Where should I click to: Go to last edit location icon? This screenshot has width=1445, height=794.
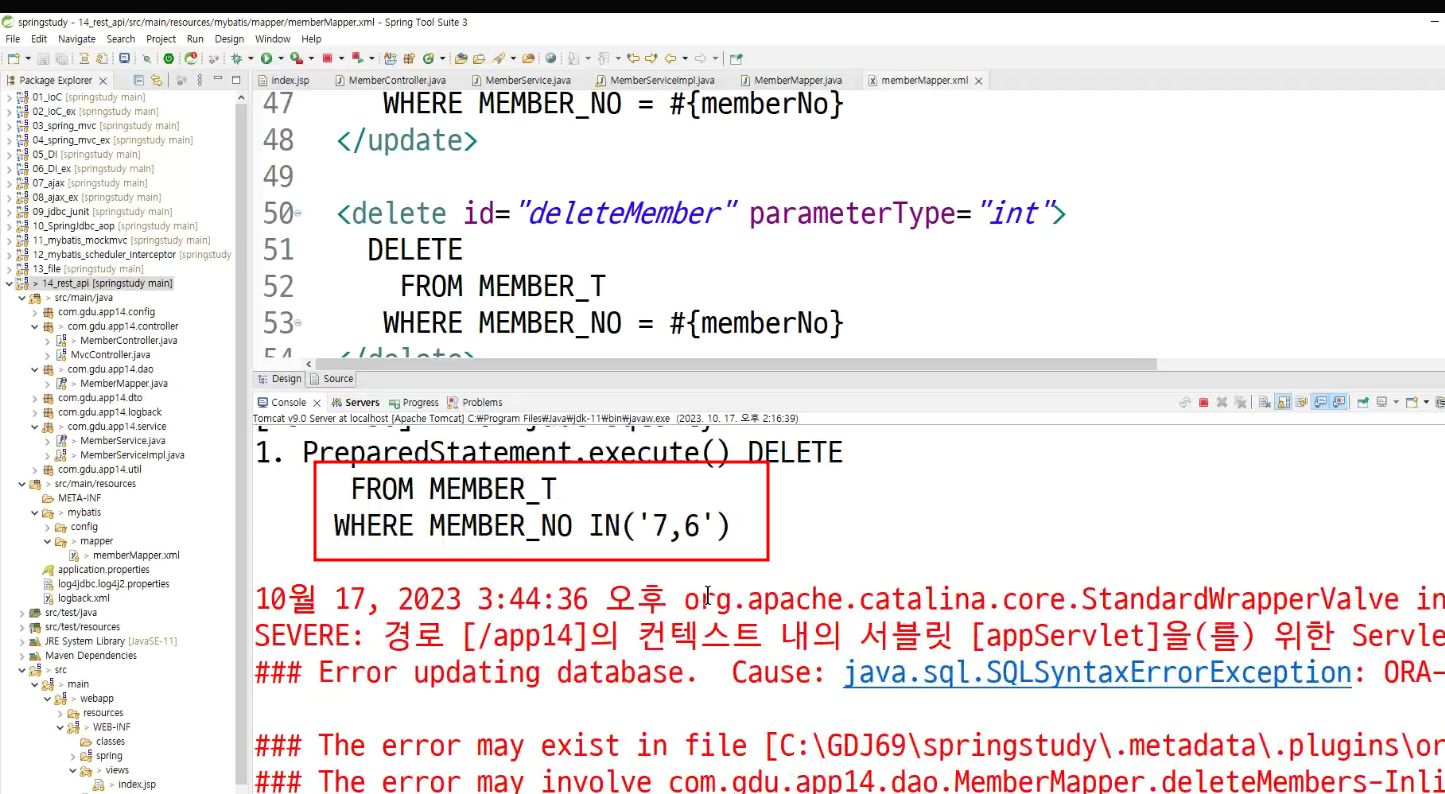click(634, 59)
